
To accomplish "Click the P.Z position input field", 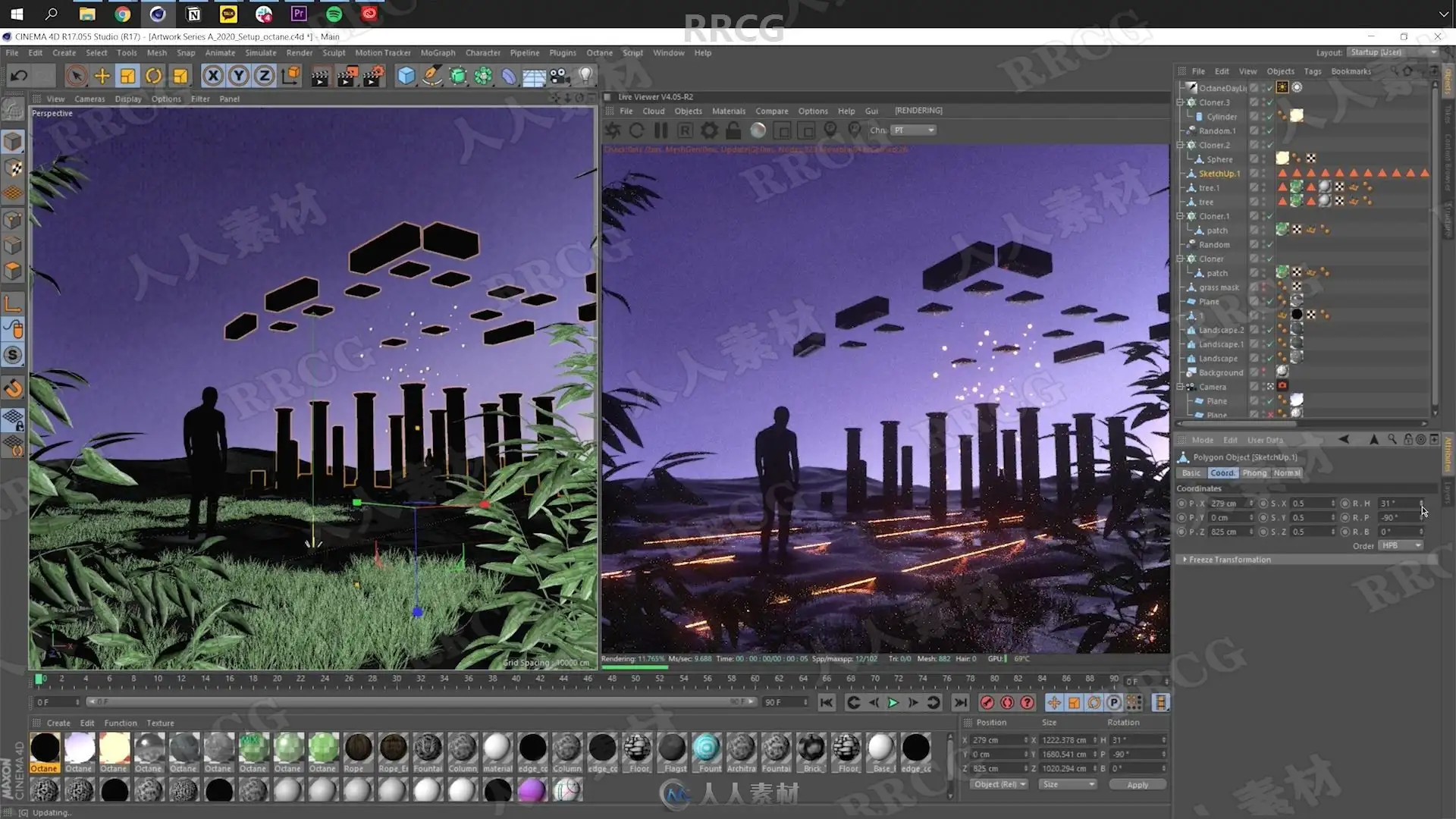I will coord(1229,532).
